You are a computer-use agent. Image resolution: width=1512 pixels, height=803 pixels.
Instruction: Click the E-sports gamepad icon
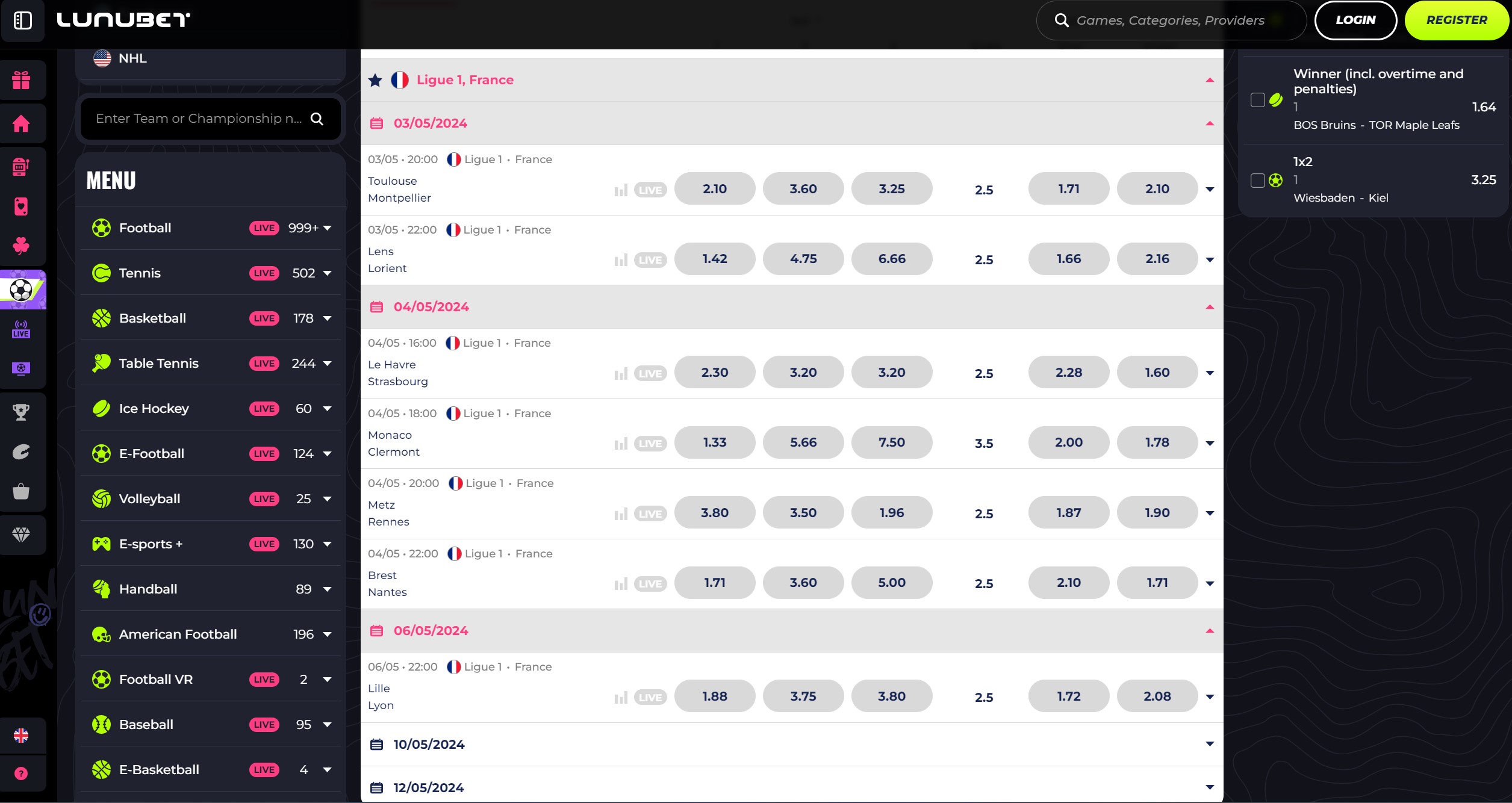click(101, 544)
